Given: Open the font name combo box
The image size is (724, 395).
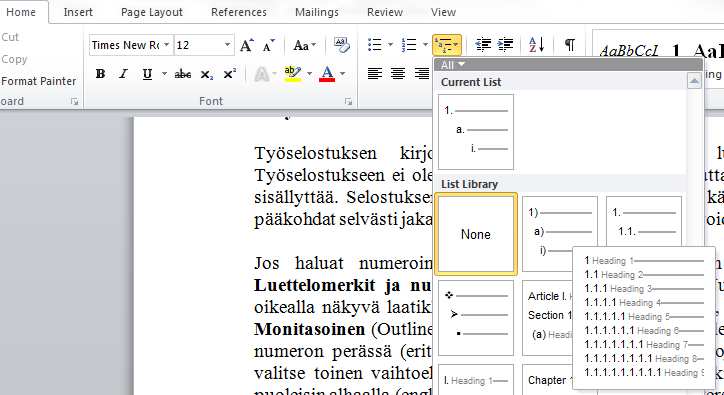Looking at the screenshot, I should 131,45.
